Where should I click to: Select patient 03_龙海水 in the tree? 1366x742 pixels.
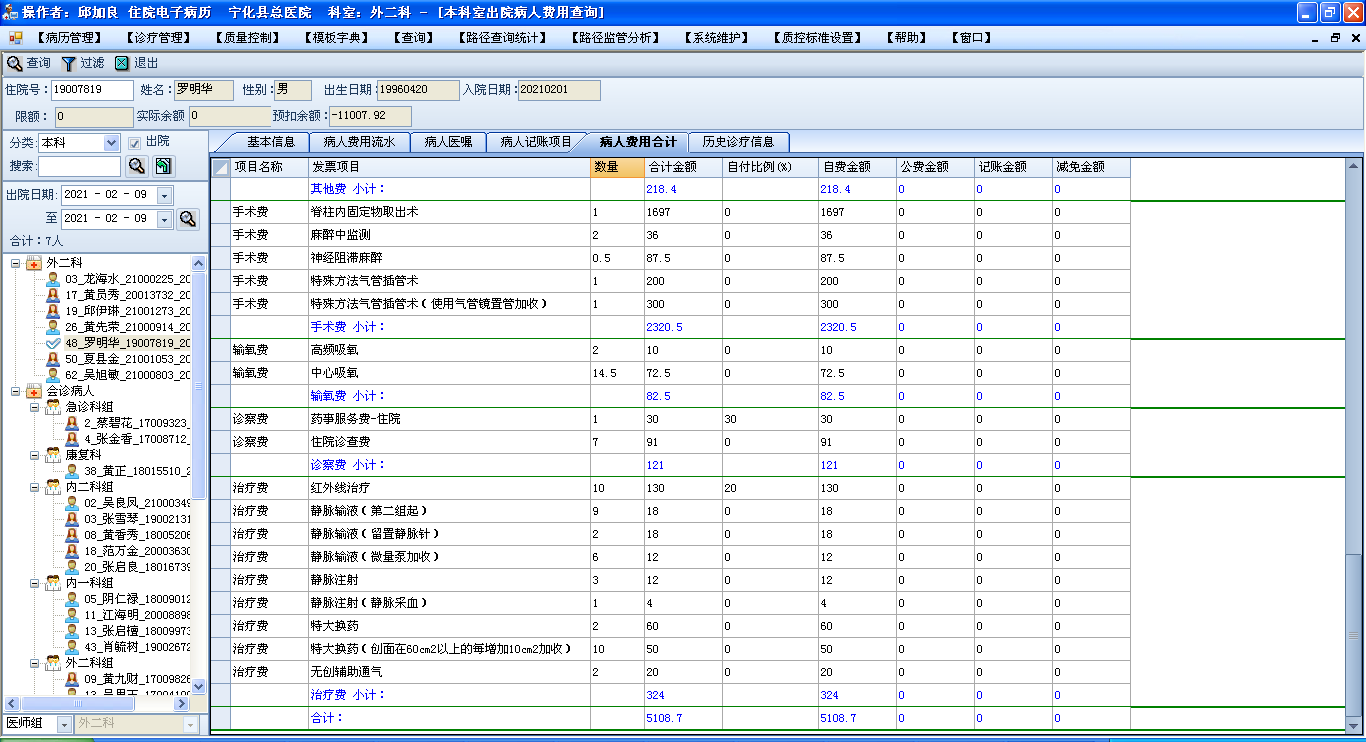click(127, 279)
